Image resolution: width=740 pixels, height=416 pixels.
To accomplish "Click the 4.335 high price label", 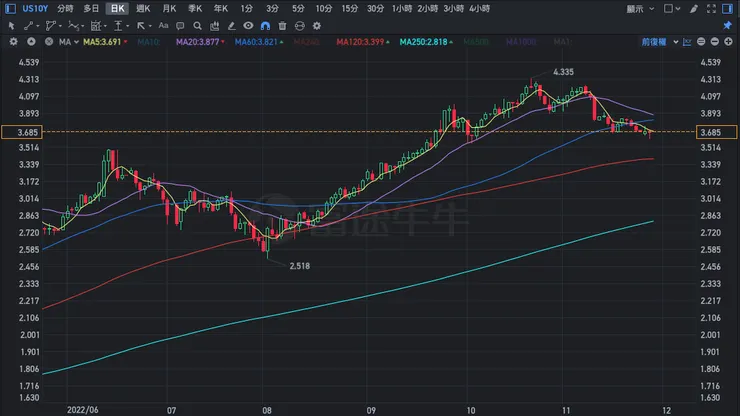I will coord(563,72).
